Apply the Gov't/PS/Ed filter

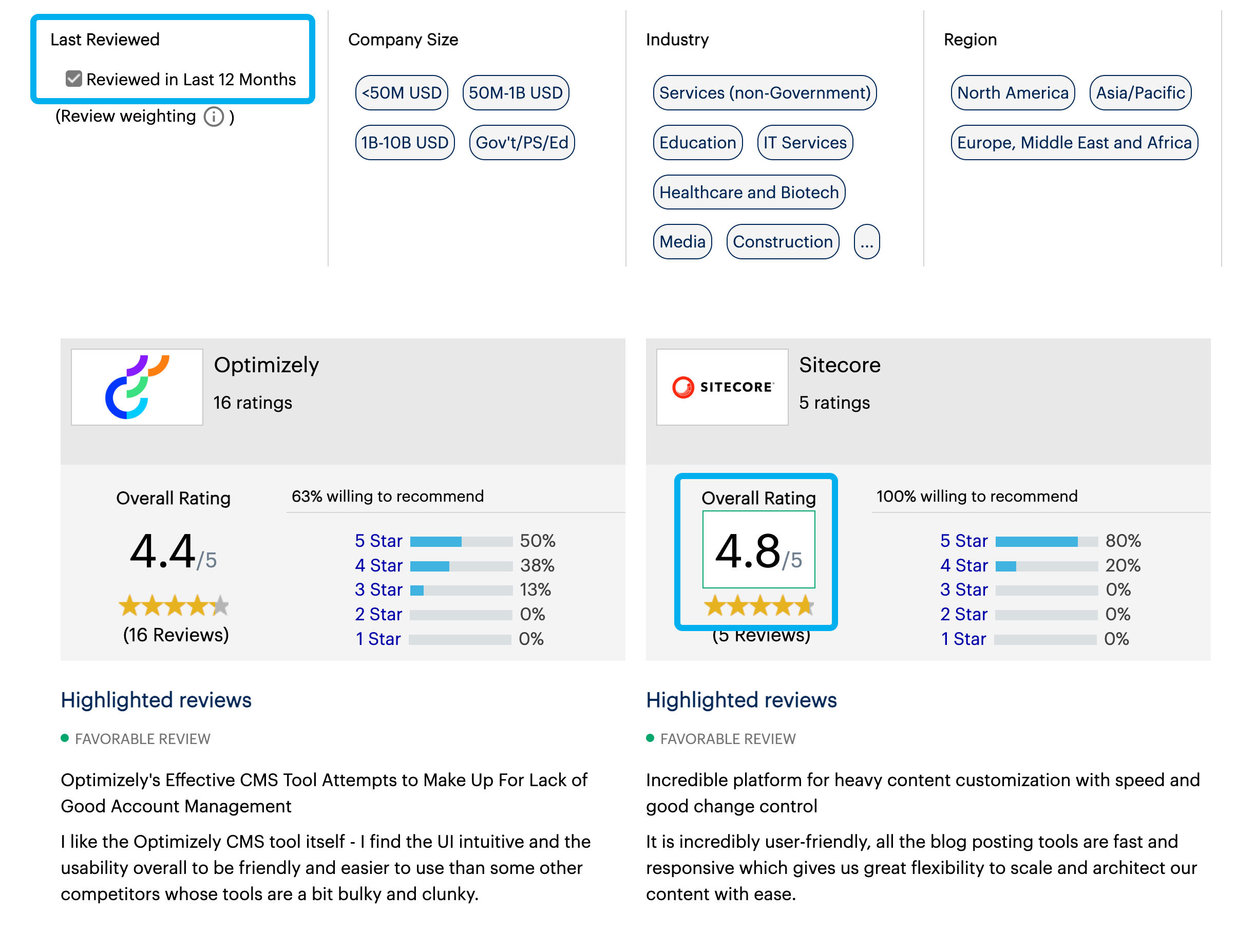click(522, 142)
